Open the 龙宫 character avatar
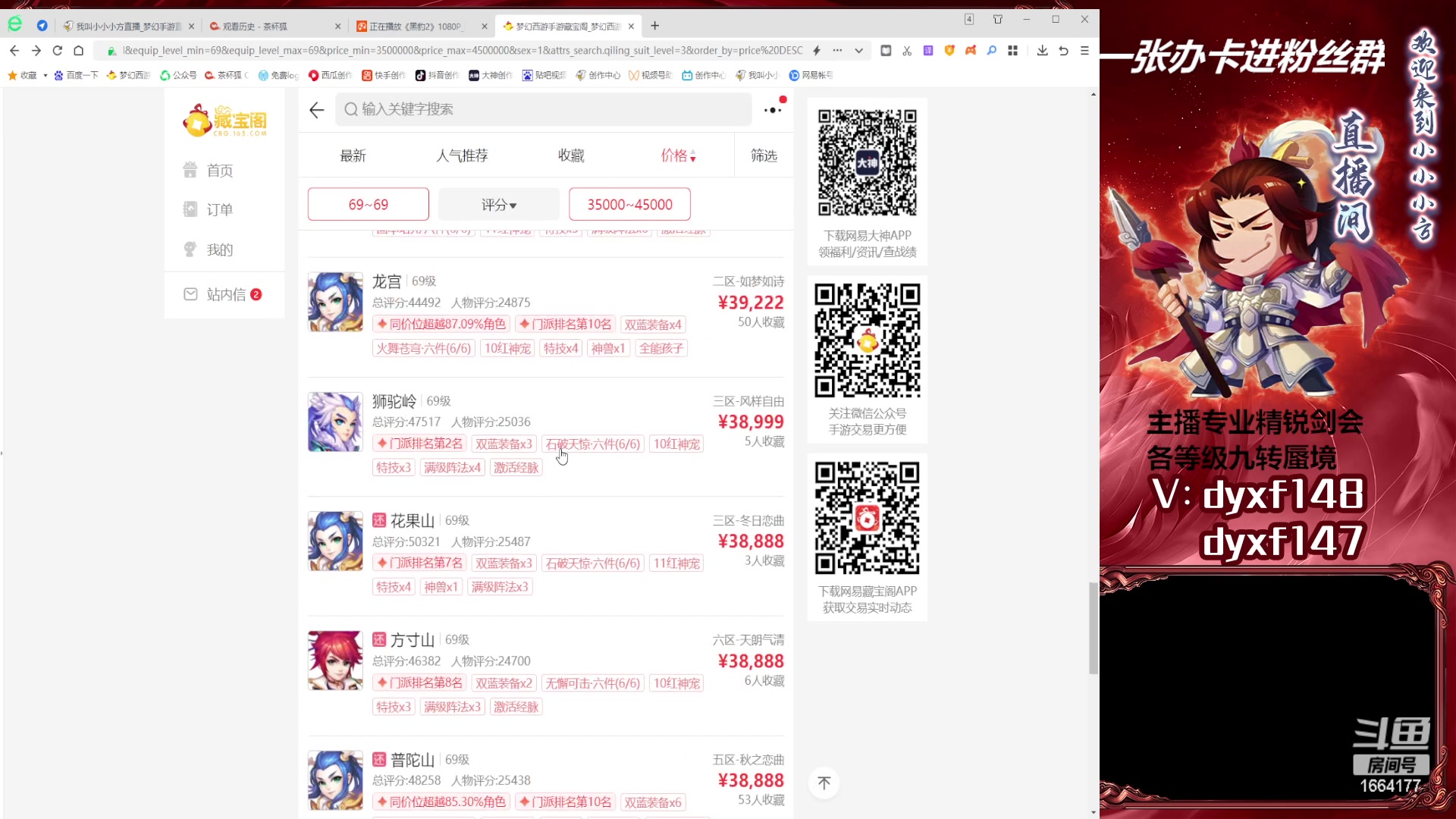The width and height of the screenshot is (1456, 819). (x=335, y=302)
